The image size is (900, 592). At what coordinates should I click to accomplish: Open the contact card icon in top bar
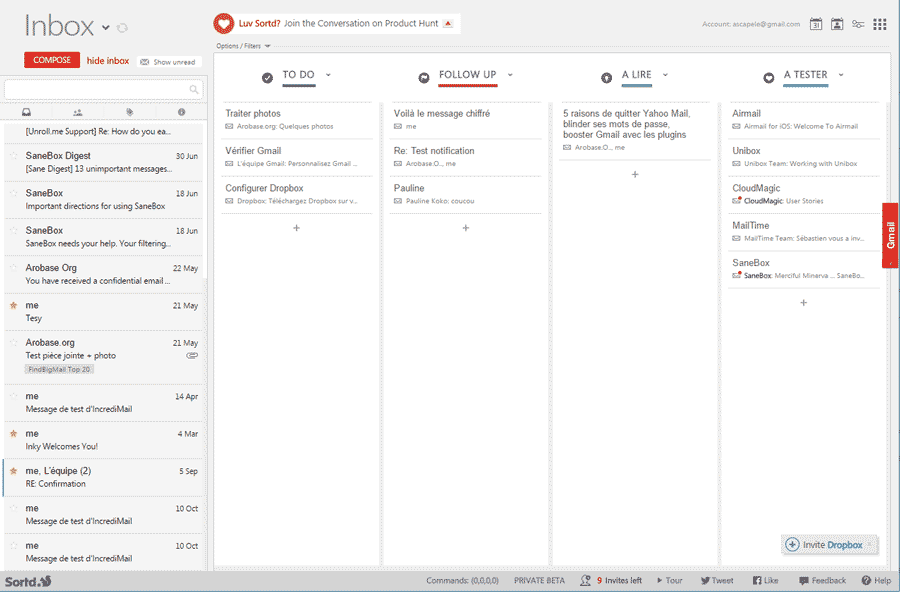click(837, 24)
